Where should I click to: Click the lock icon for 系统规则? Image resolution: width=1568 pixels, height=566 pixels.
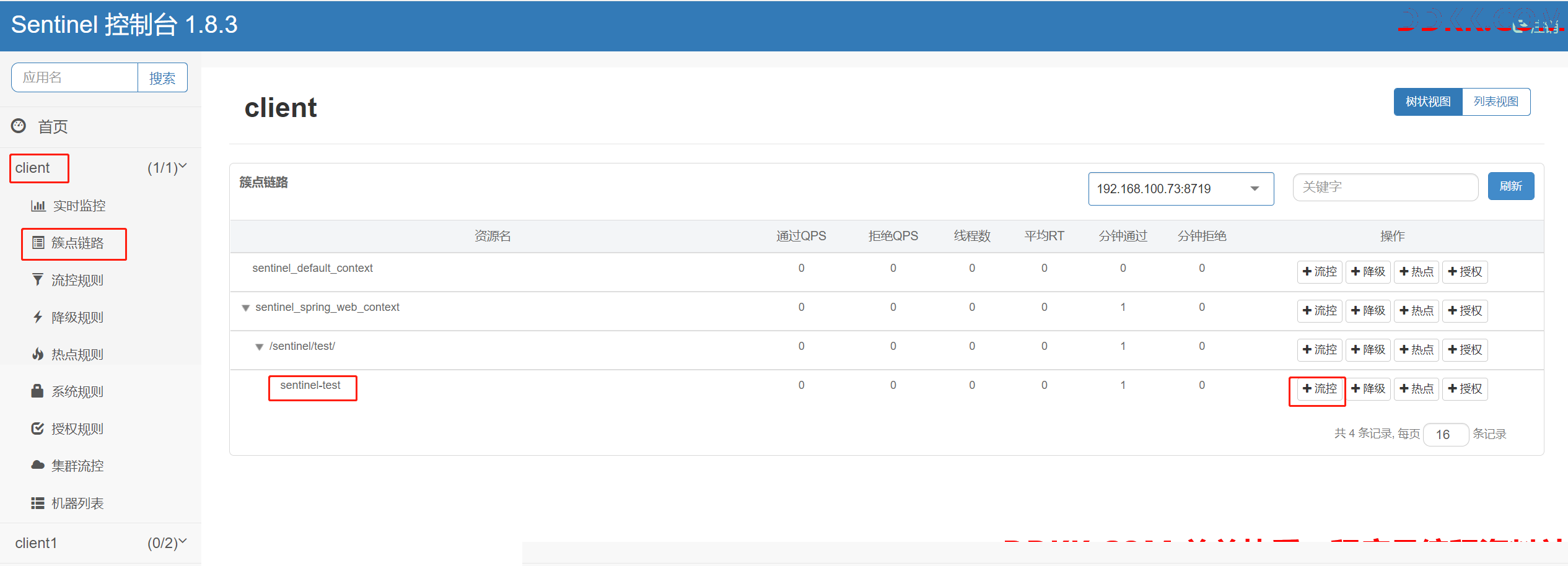coord(37,391)
